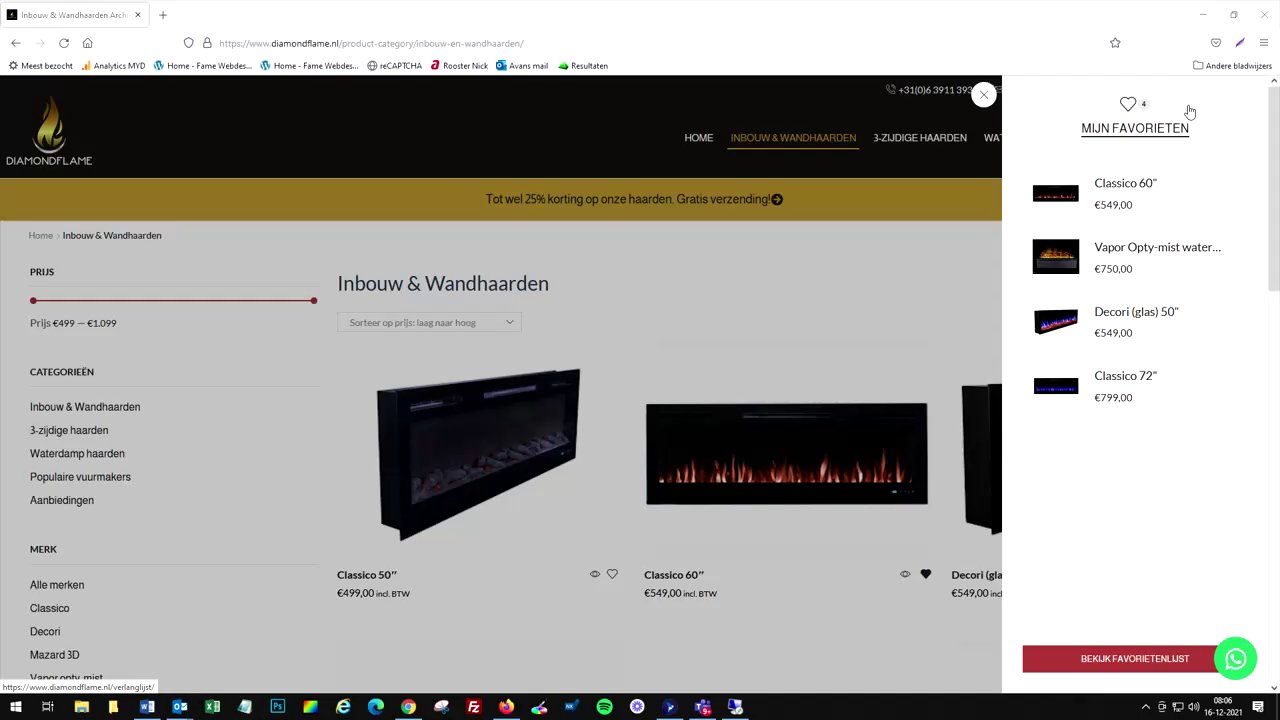Image resolution: width=1280 pixels, height=720 pixels.
Task: Open Firefox application menu
Action: (1264, 43)
